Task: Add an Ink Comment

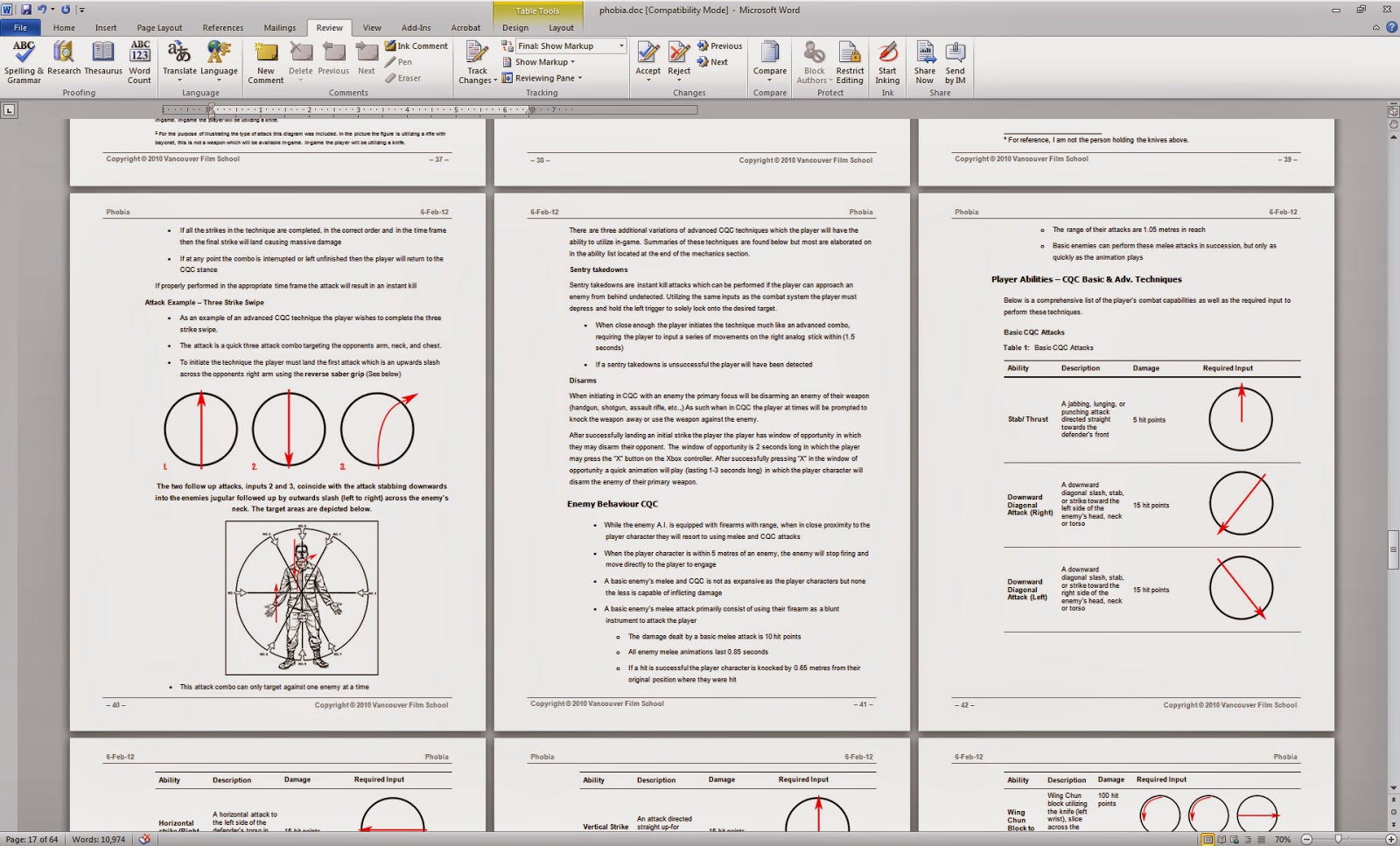Action: click(416, 45)
